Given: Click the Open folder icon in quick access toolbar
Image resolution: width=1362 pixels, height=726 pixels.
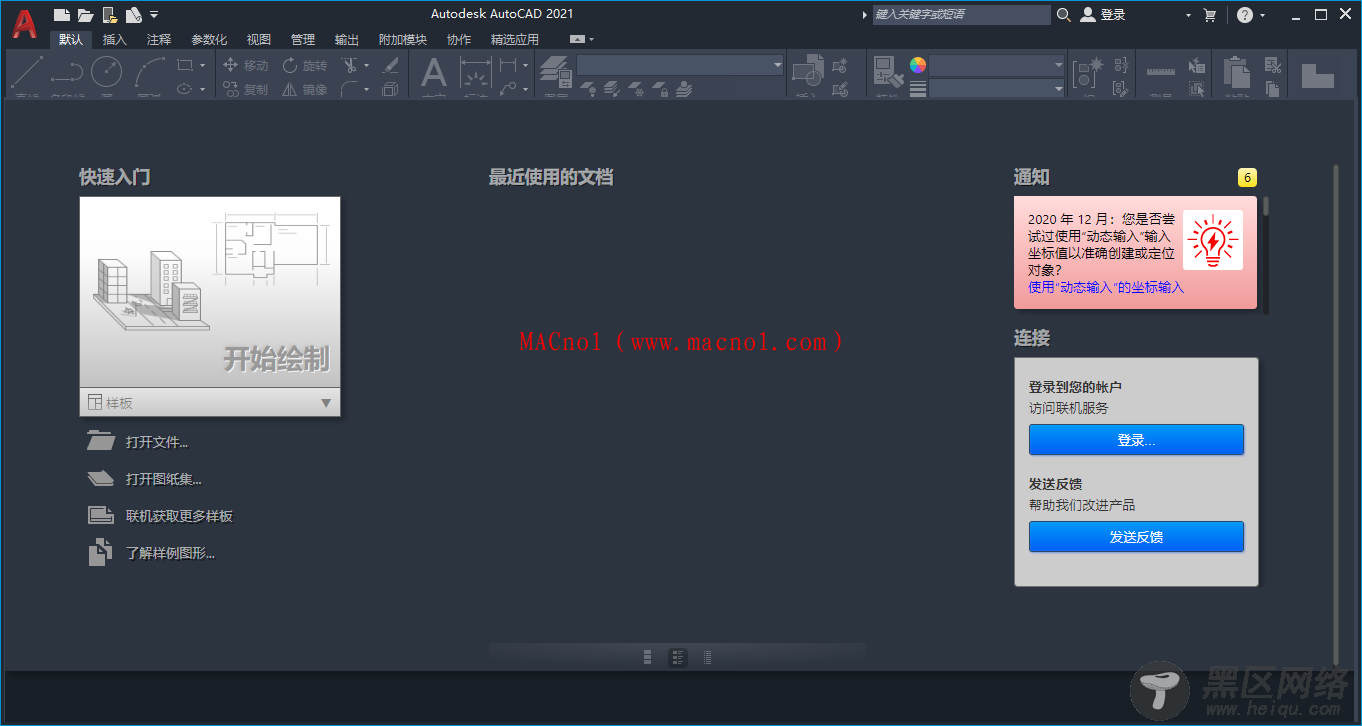Looking at the screenshot, I should click(86, 15).
